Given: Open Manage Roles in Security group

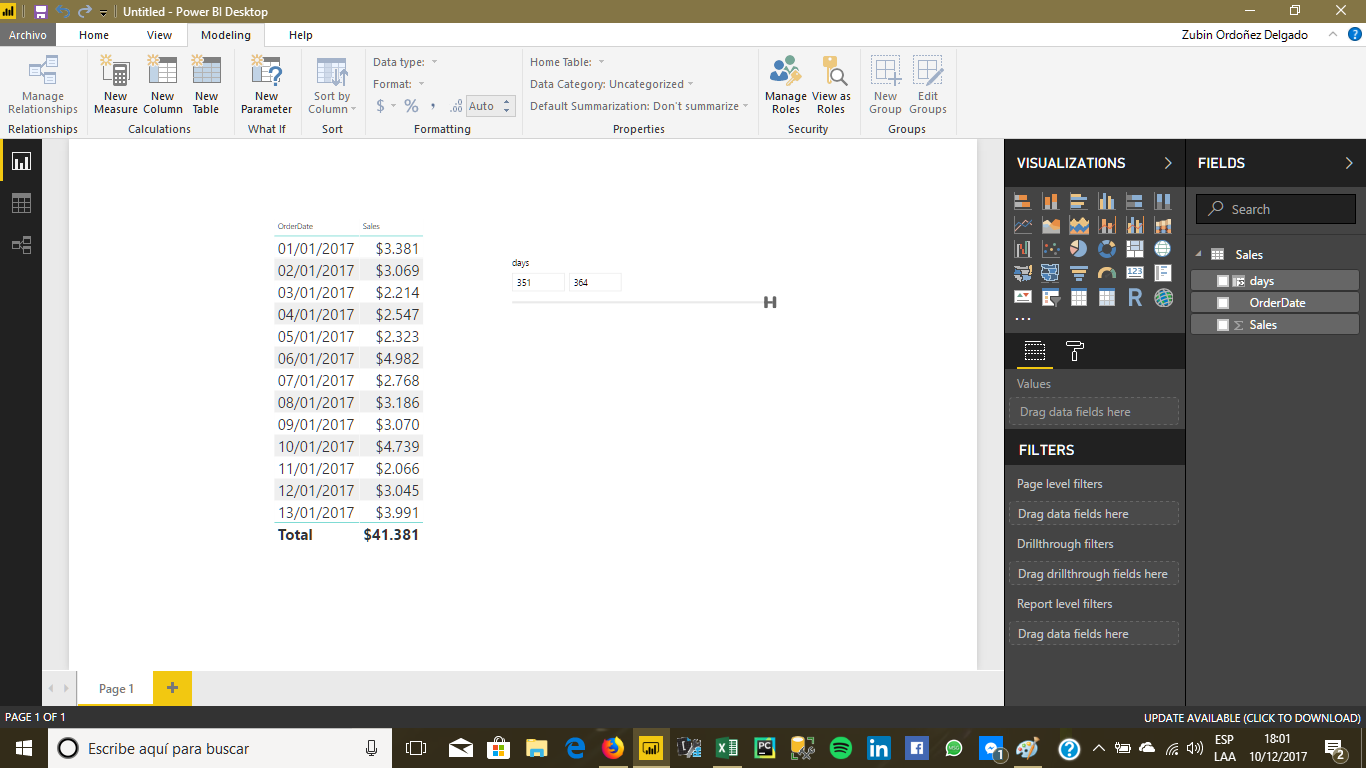Looking at the screenshot, I should [x=785, y=85].
